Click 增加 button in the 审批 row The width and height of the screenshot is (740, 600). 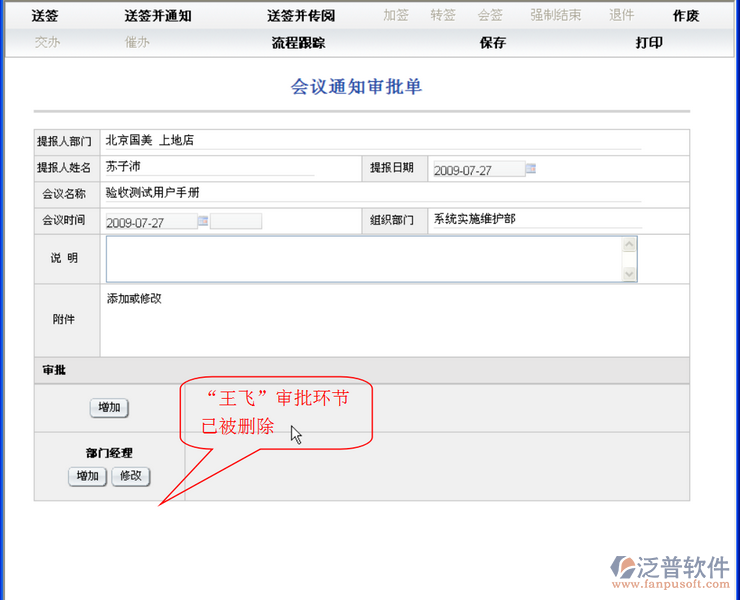(x=109, y=408)
